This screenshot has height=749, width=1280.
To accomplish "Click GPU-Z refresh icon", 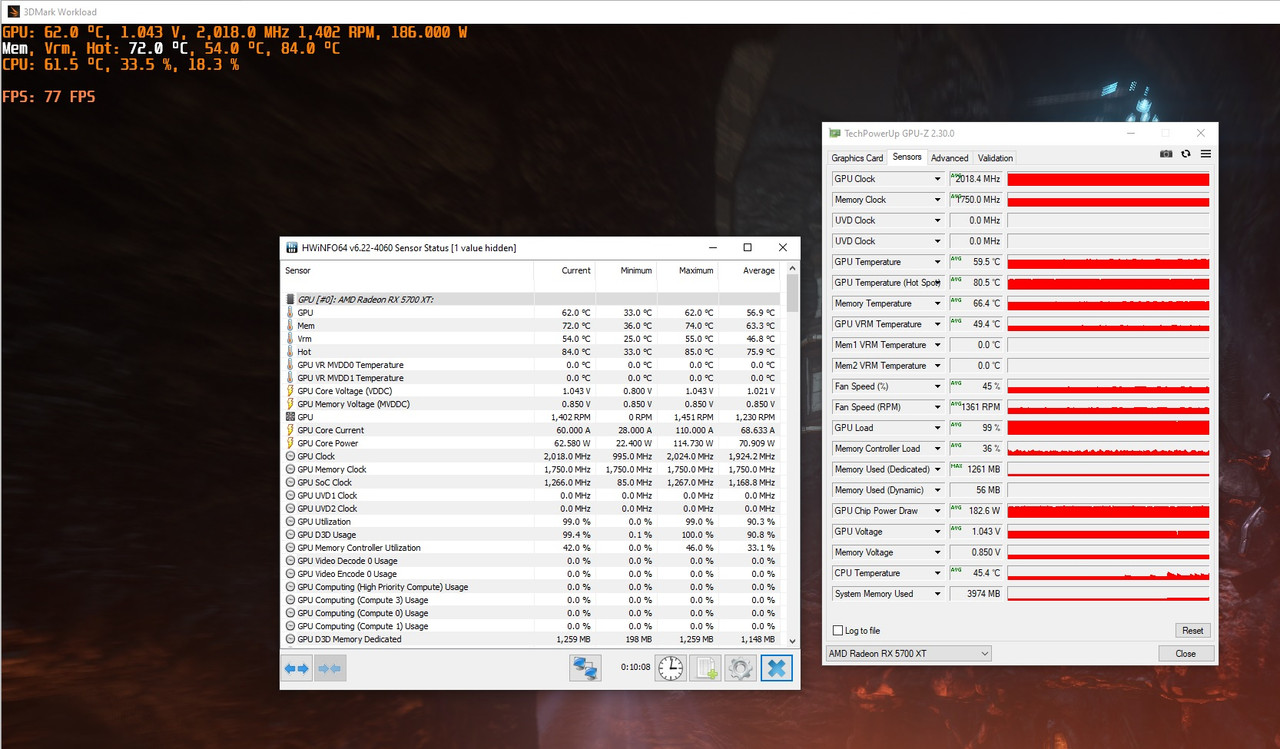I will (x=1186, y=154).
